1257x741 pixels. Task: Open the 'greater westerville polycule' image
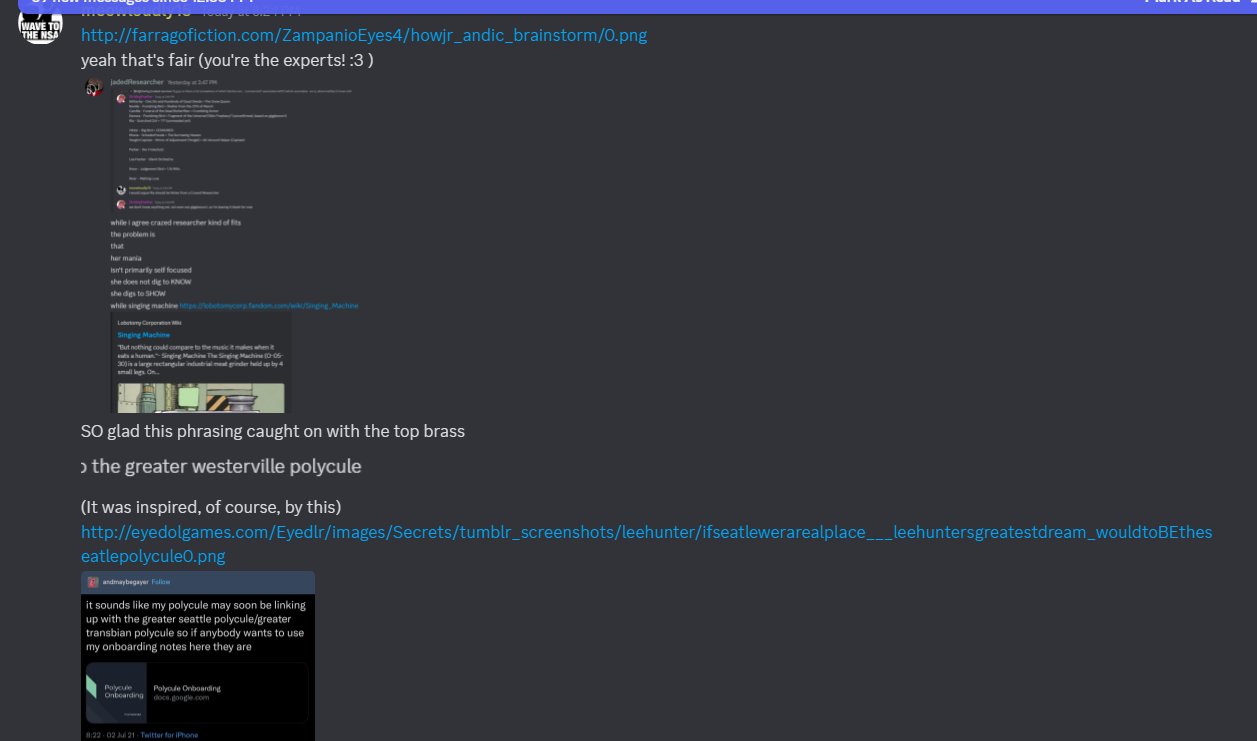pyautogui.click(x=221, y=467)
